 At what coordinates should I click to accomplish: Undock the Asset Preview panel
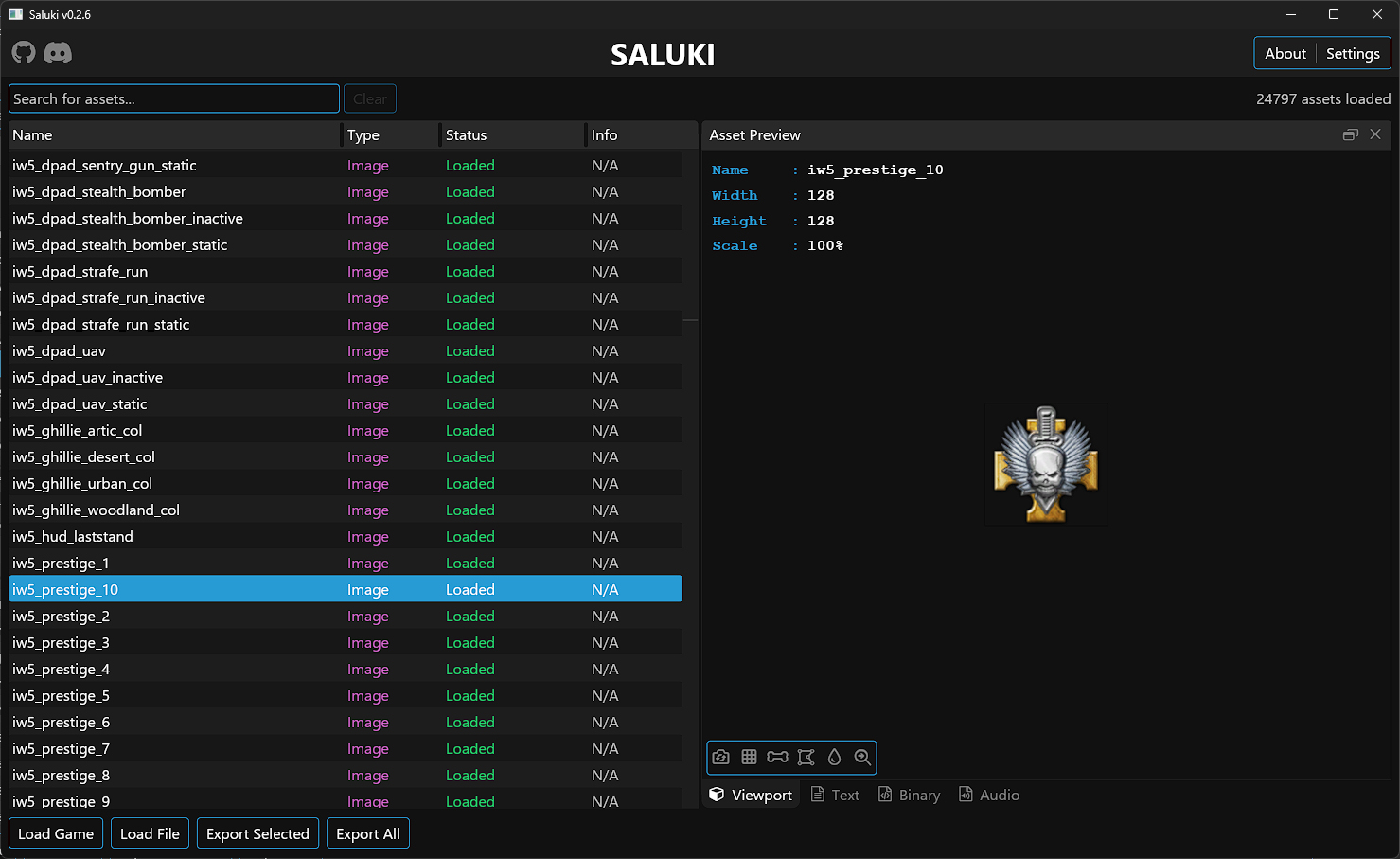click(1350, 134)
